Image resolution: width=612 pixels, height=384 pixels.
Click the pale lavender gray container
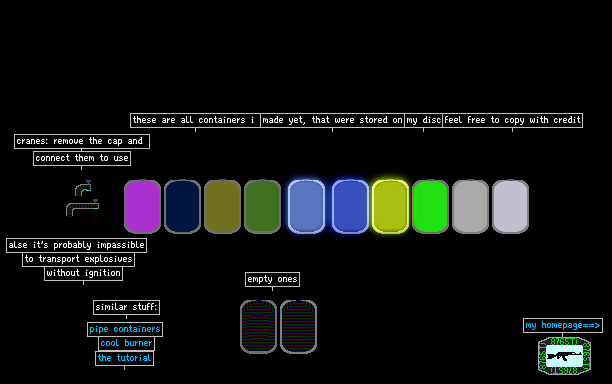511,206
